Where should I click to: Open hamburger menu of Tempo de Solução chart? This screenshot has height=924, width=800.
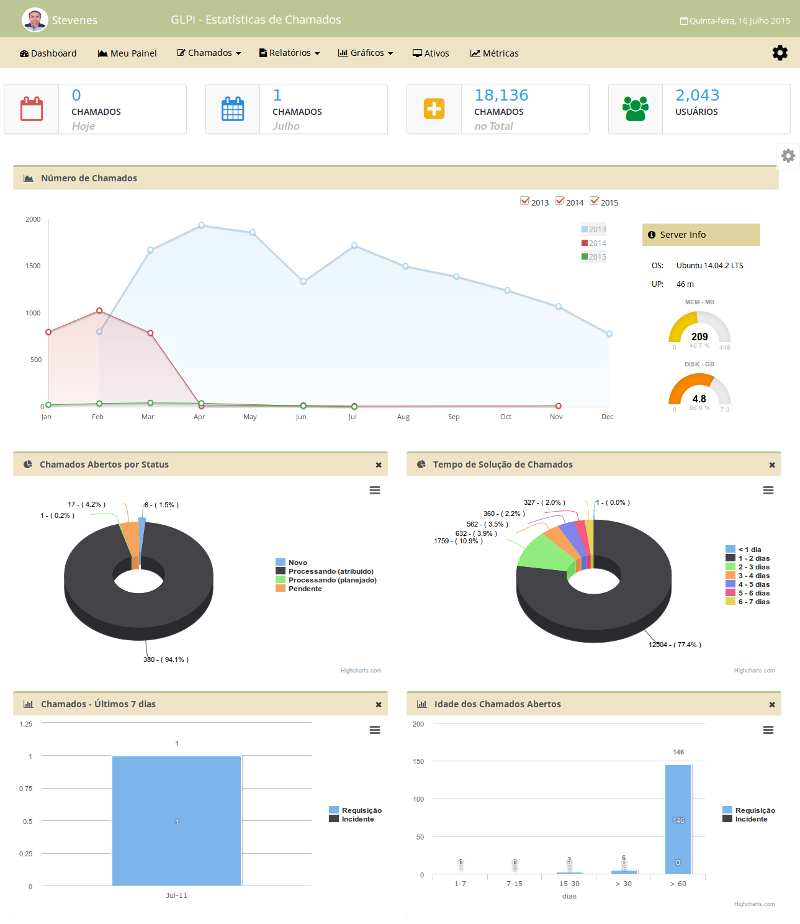point(768,490)
